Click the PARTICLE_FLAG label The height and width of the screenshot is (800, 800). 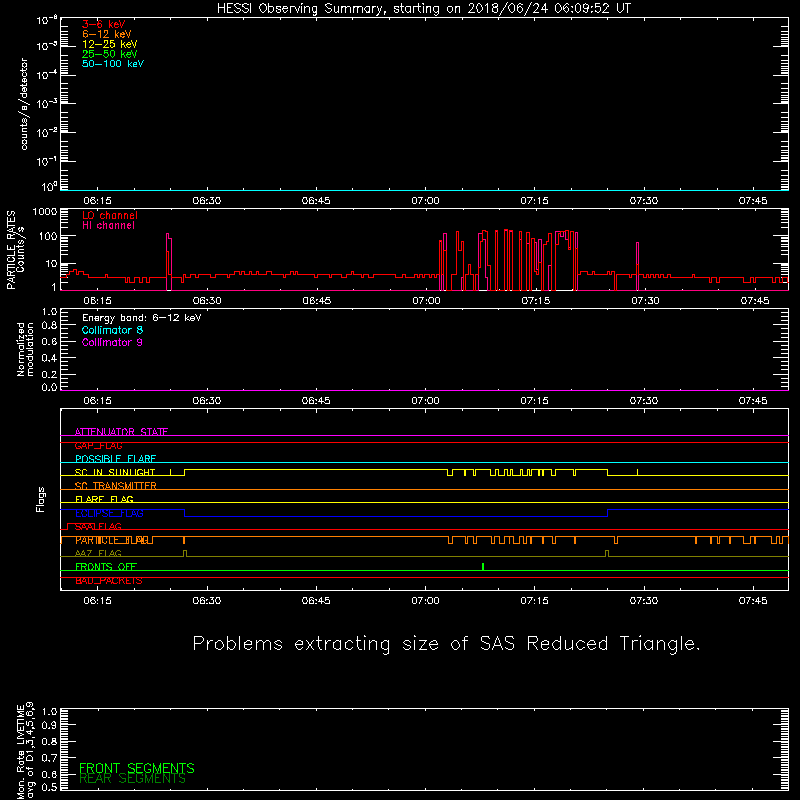click(112, 540)
